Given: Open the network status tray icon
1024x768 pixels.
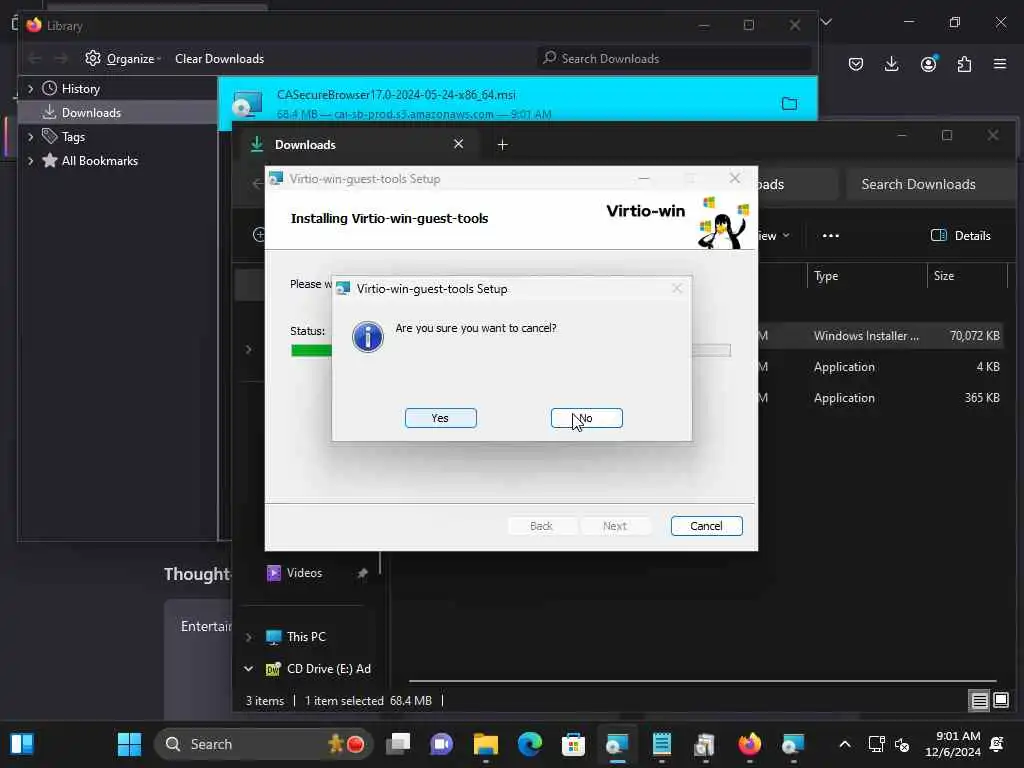Looking at the screenshot, I should (876, 744).
